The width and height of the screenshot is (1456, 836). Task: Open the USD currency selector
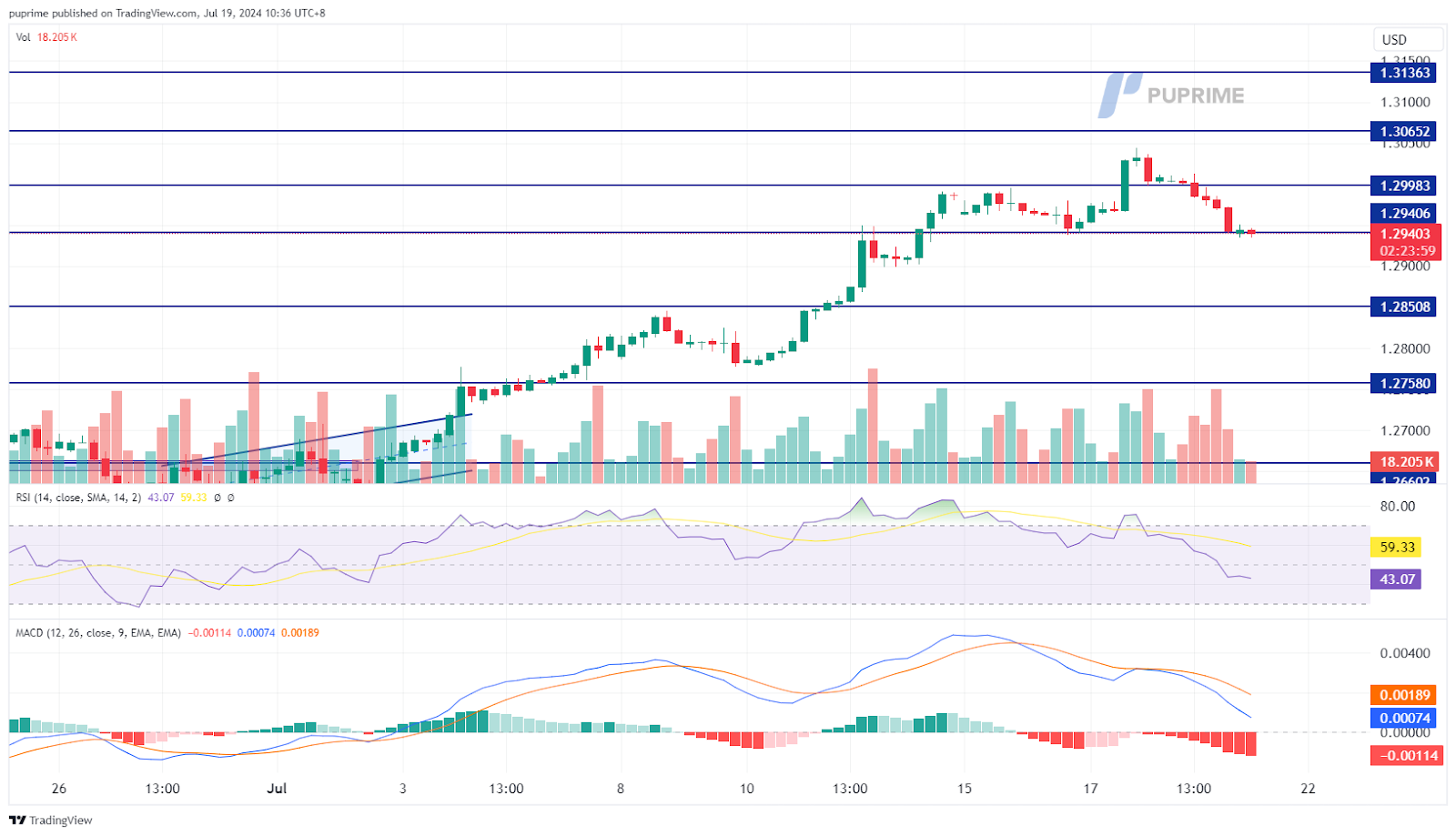click(x=1408, y=39)
